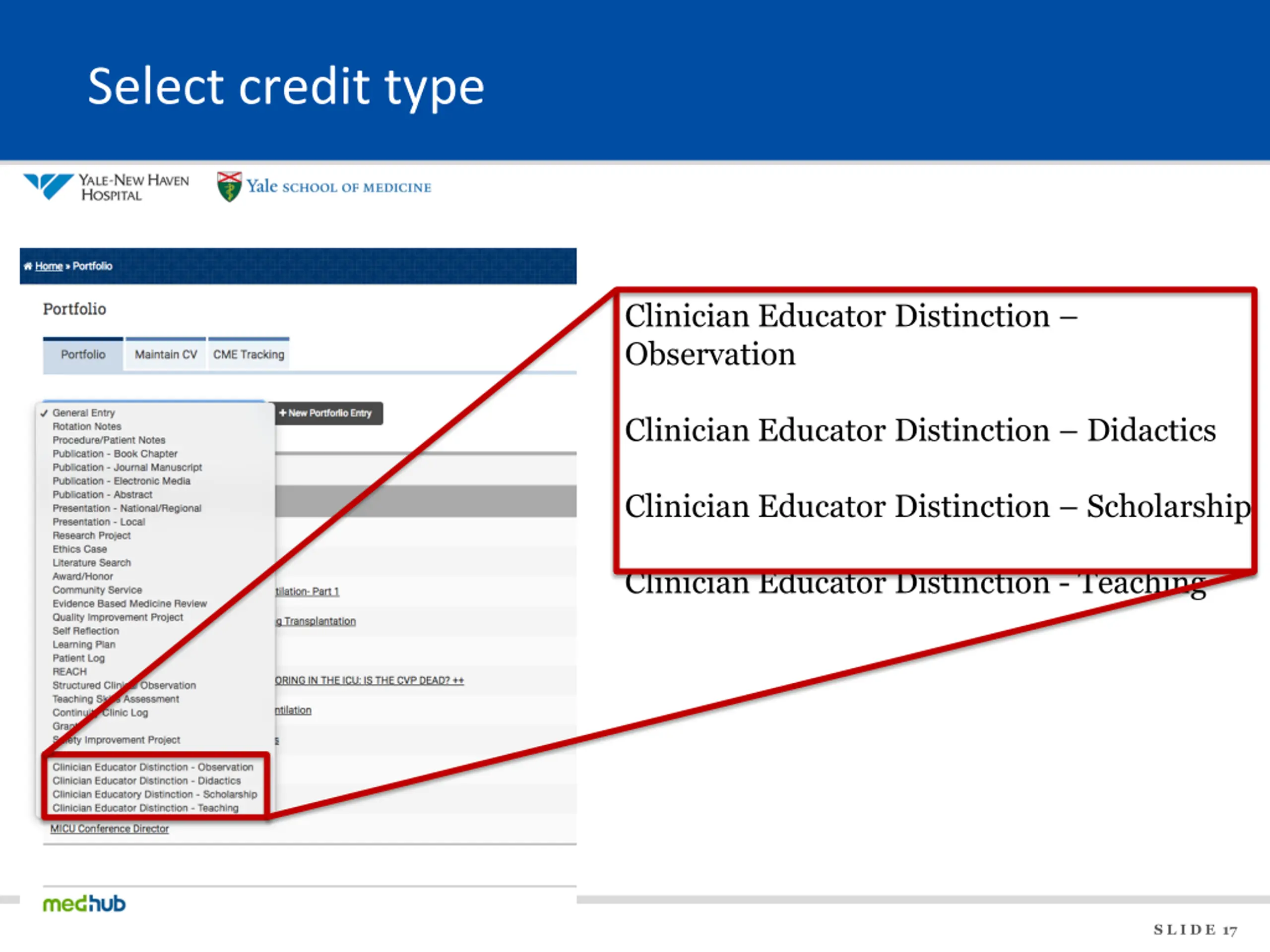Select Patient Log option
The height and width of the screenshot is (952, 1270).
79,659
